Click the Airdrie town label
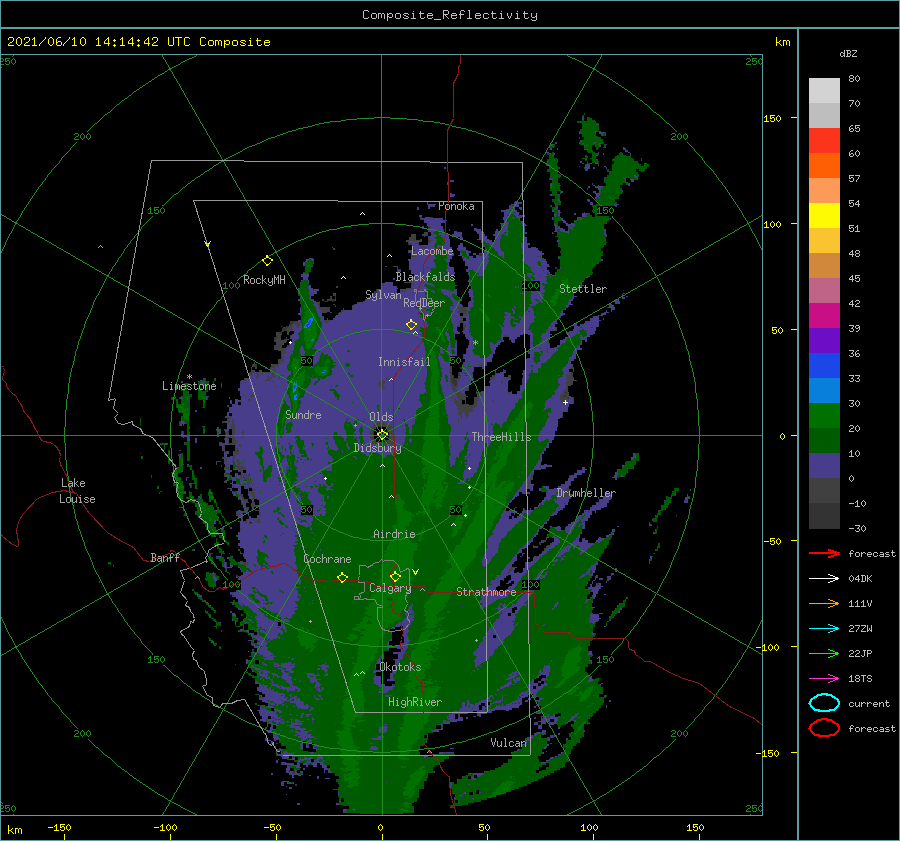 click(x=394, y=534)
